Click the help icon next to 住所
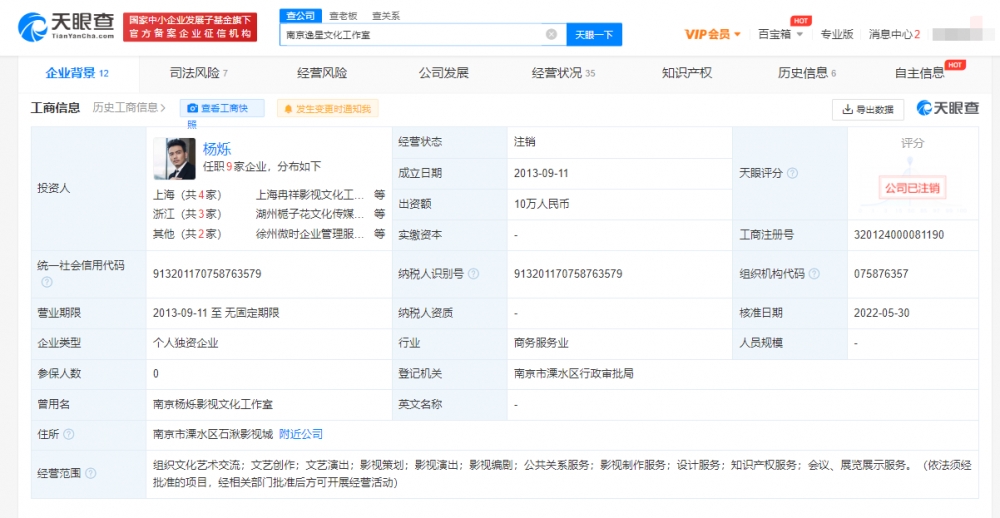 coord(68,434)
